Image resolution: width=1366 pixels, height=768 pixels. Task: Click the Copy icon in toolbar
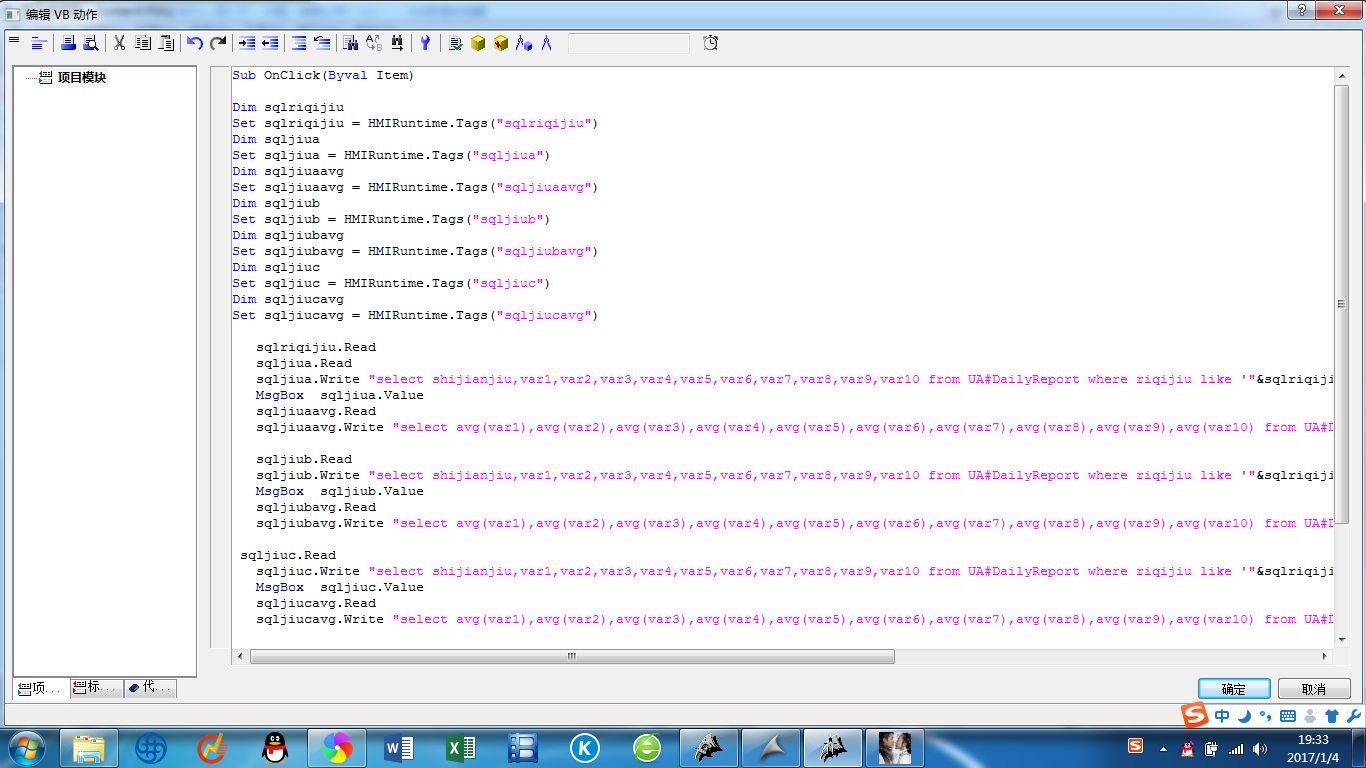143,43
